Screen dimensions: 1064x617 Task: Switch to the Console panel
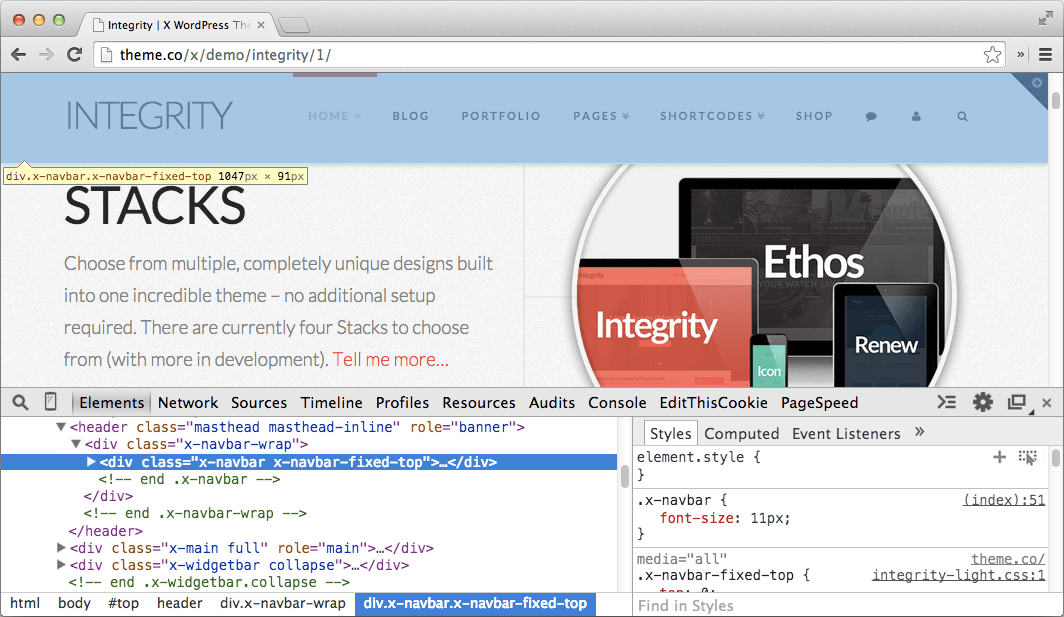tap(617, 403)
